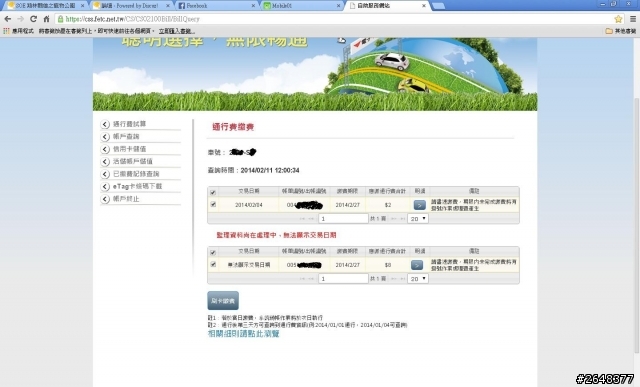Switch to the first browser tab starting SOE
Viewport: 640px width, 387px height.
click(x=45, y=6)
